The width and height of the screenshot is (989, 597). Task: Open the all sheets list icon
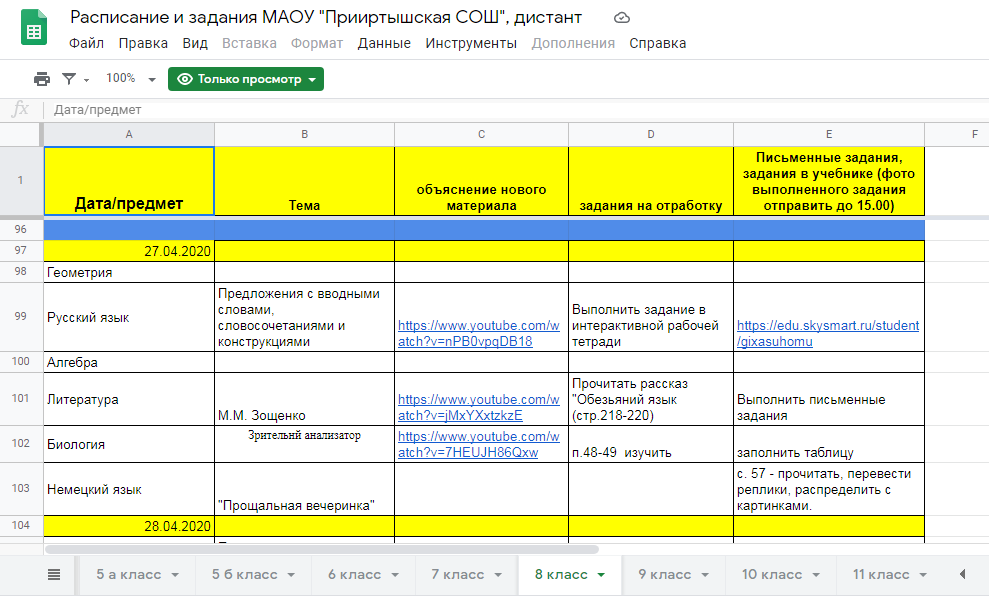click(54, 574)
